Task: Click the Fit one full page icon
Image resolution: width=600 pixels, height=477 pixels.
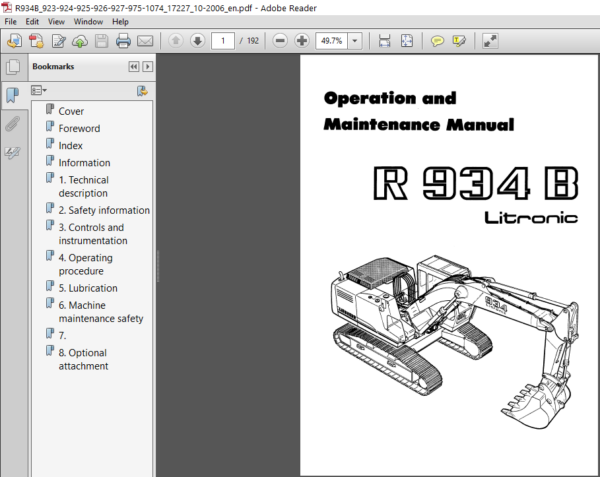Action: [407, 41]
